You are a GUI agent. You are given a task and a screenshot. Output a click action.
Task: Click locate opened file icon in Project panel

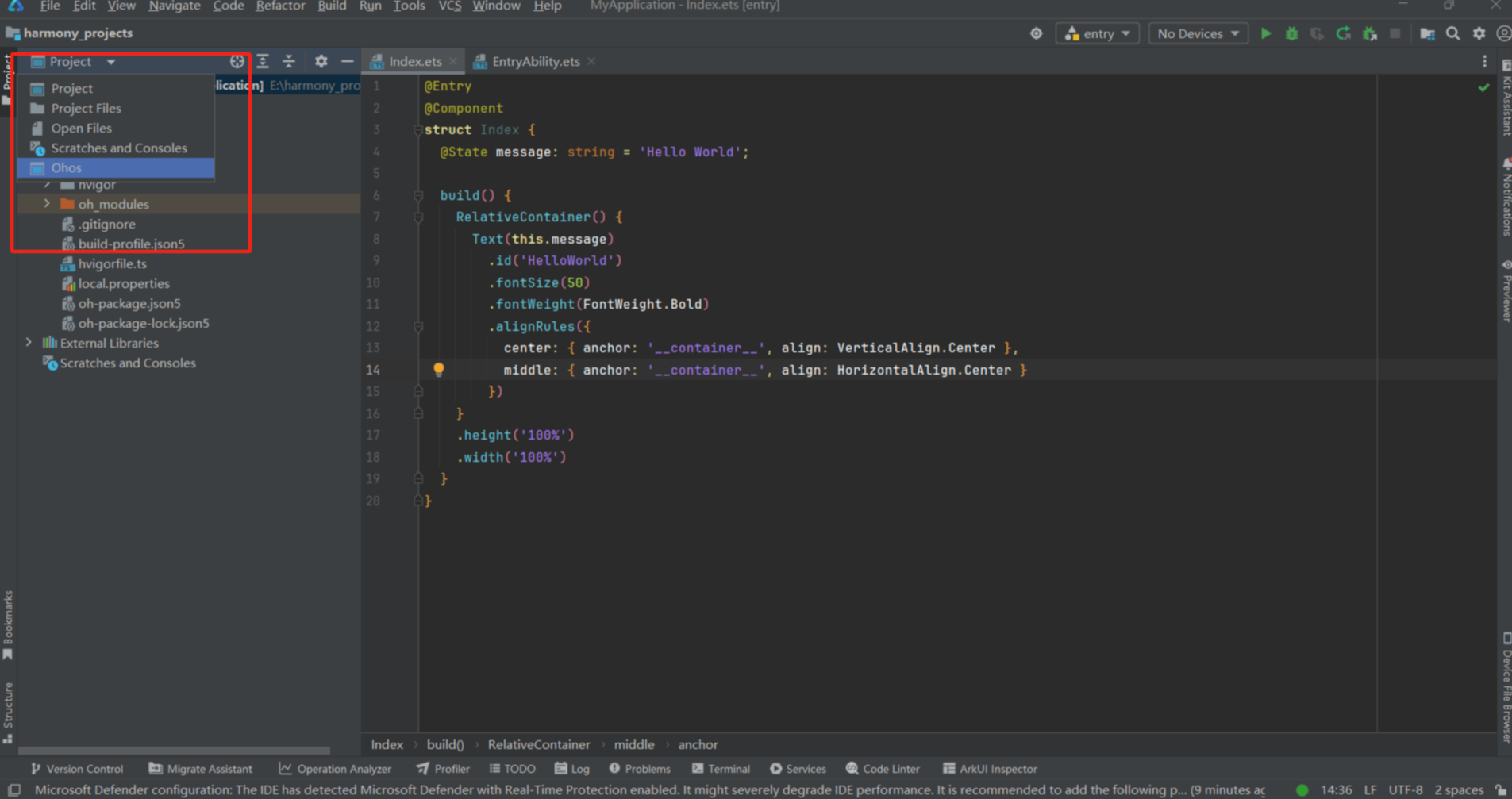(237, 61)
